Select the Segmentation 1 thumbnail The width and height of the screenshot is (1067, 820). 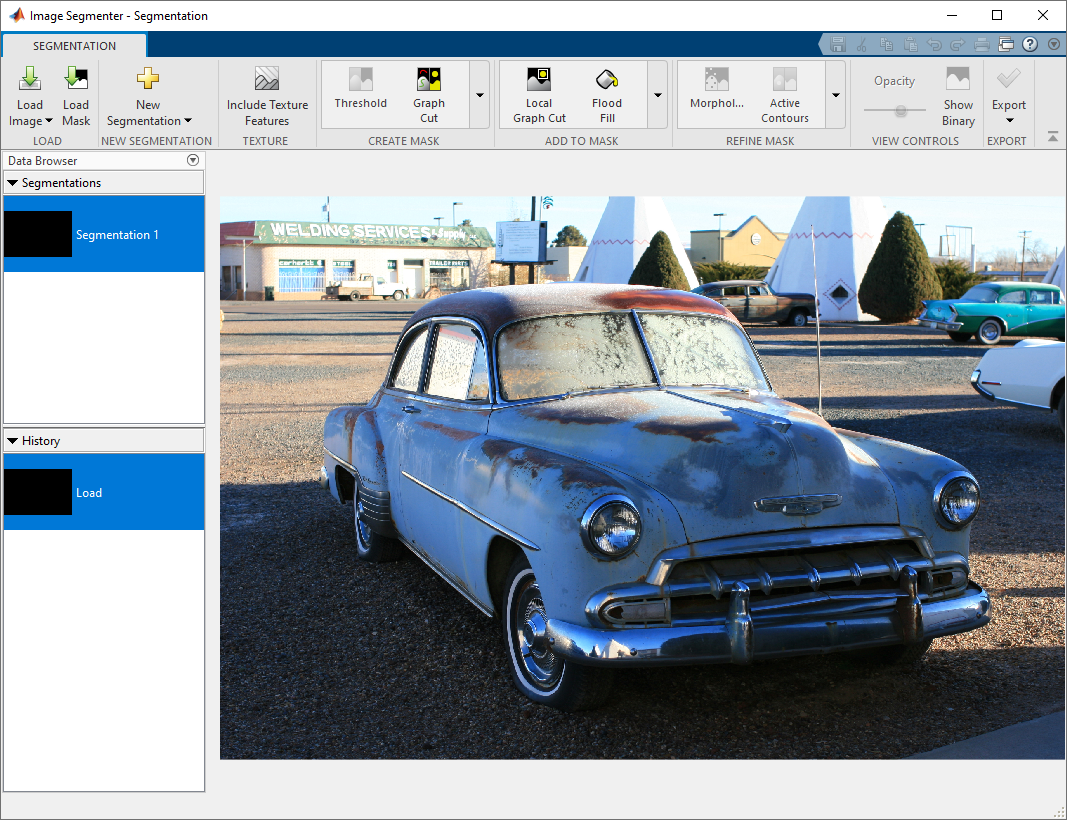(38, 234)
